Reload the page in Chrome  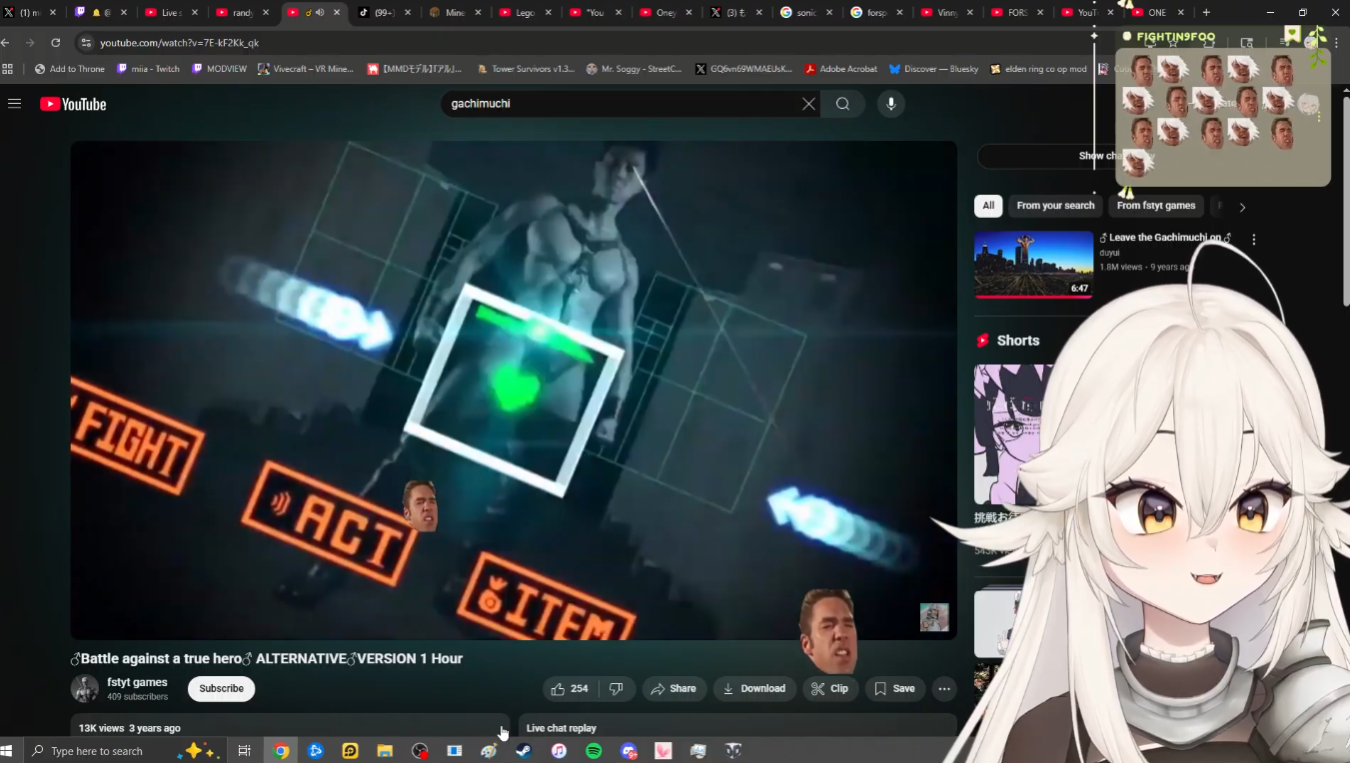(56, 43)
